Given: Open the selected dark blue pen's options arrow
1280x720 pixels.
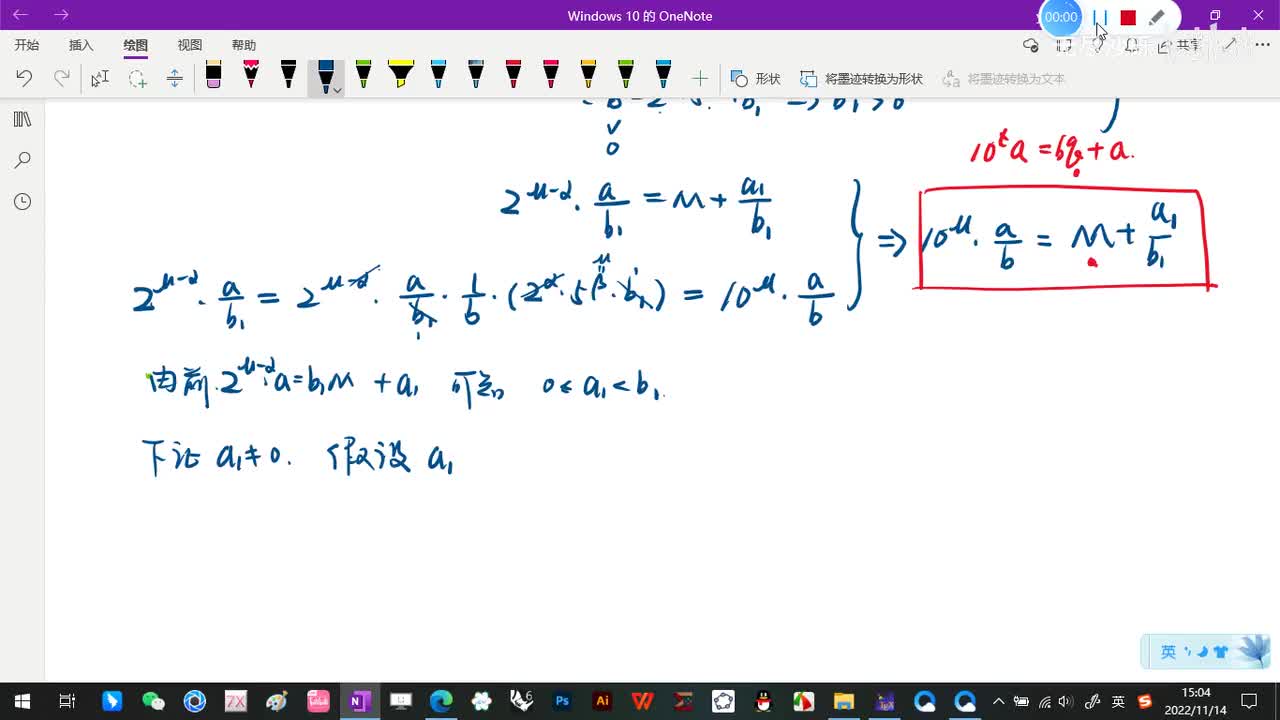Looking at the screenshot, I should 338,90.
